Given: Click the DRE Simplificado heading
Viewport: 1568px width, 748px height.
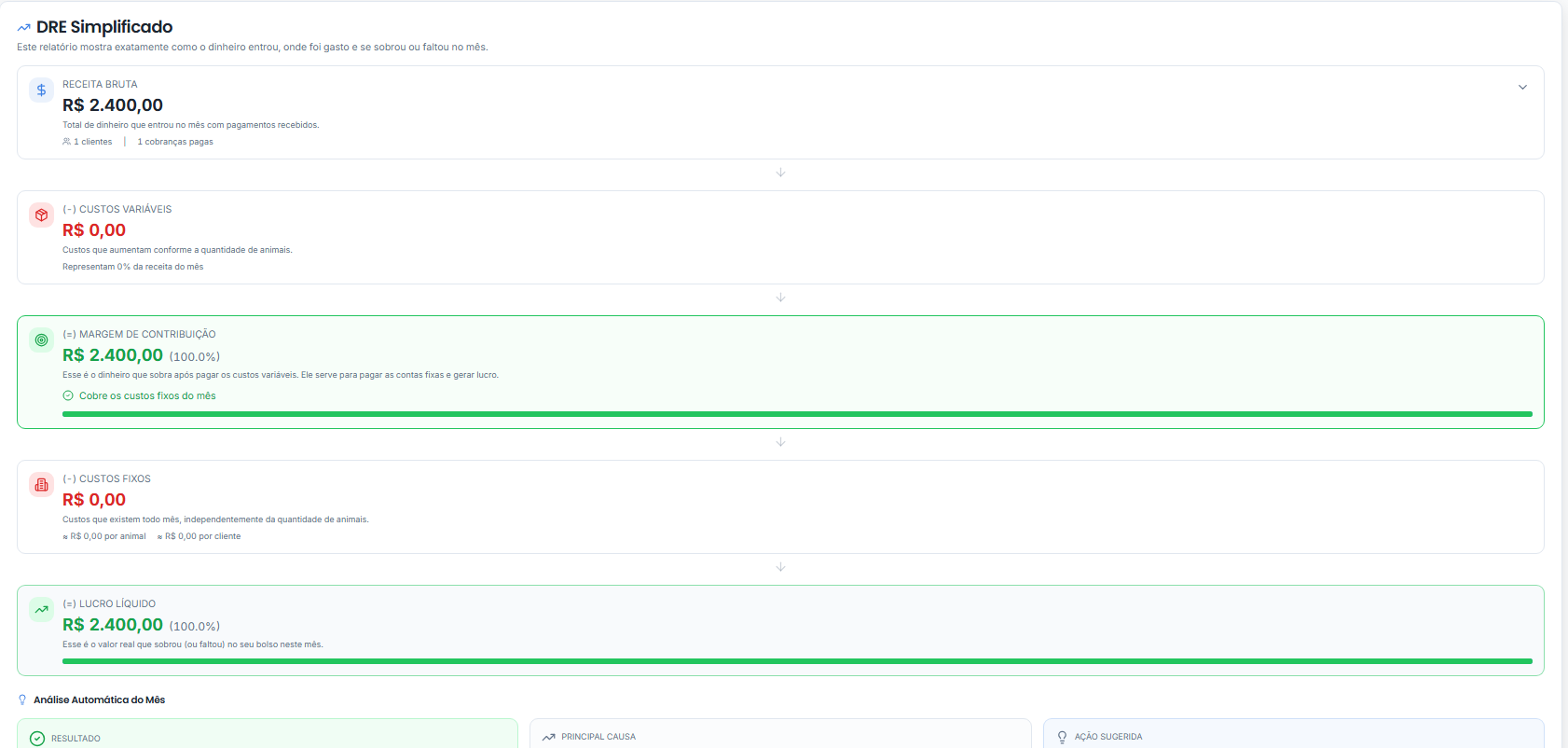Looking at the screenshot, I should pos(104,27).
